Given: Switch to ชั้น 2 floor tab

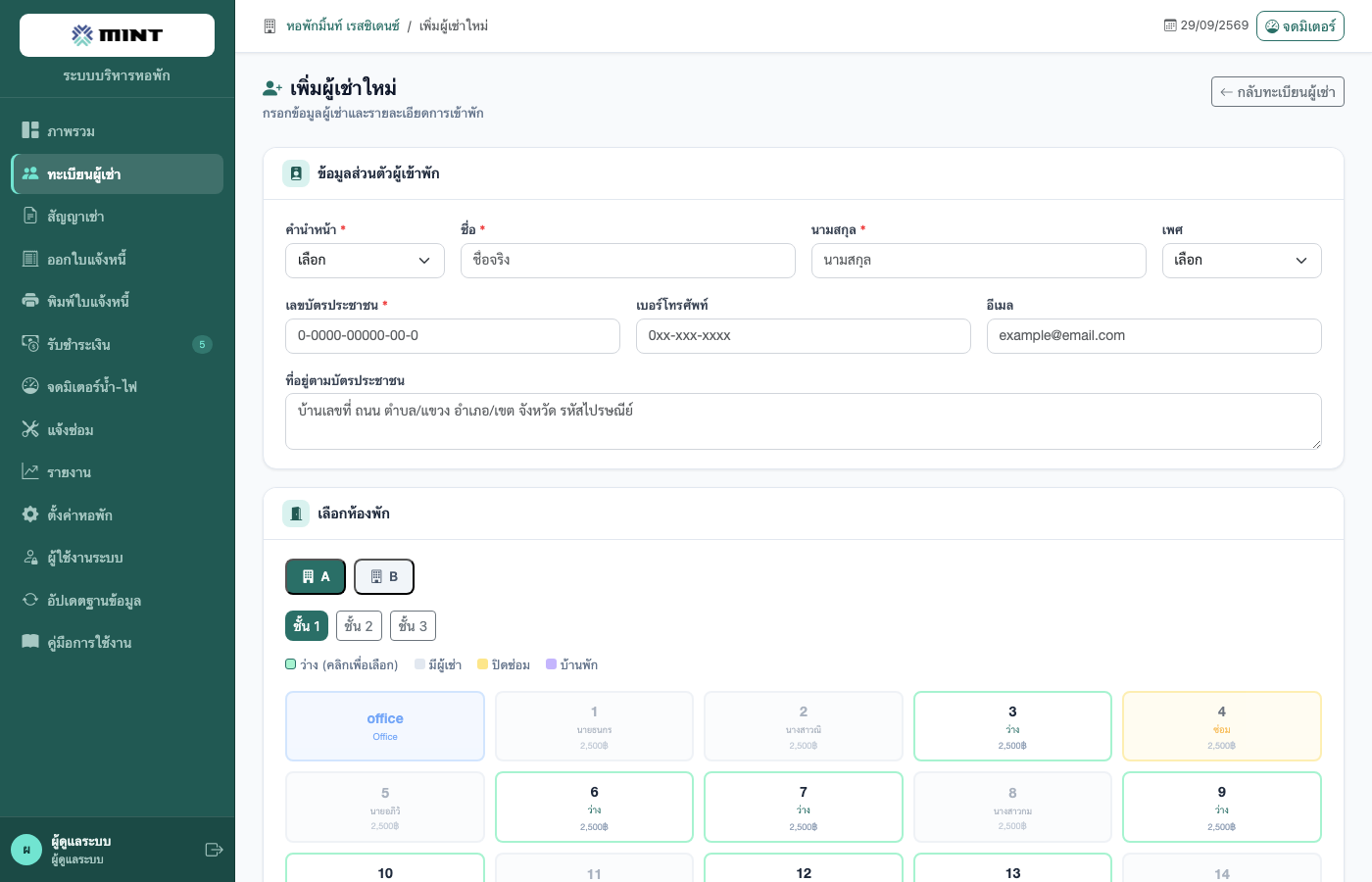Looking at the screenshot, I should coord(359,626).
